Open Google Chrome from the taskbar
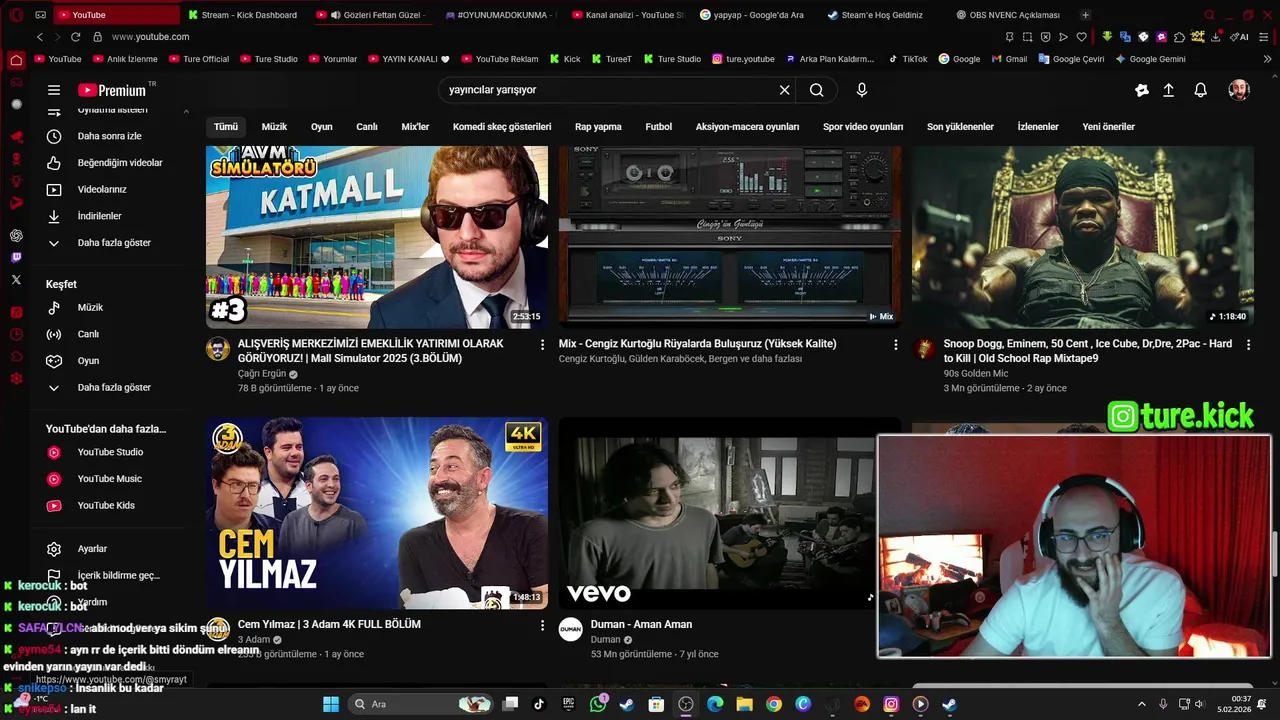Image resolution: width=1280 pixels, height=720 pixels. click(x=774, y=704)
